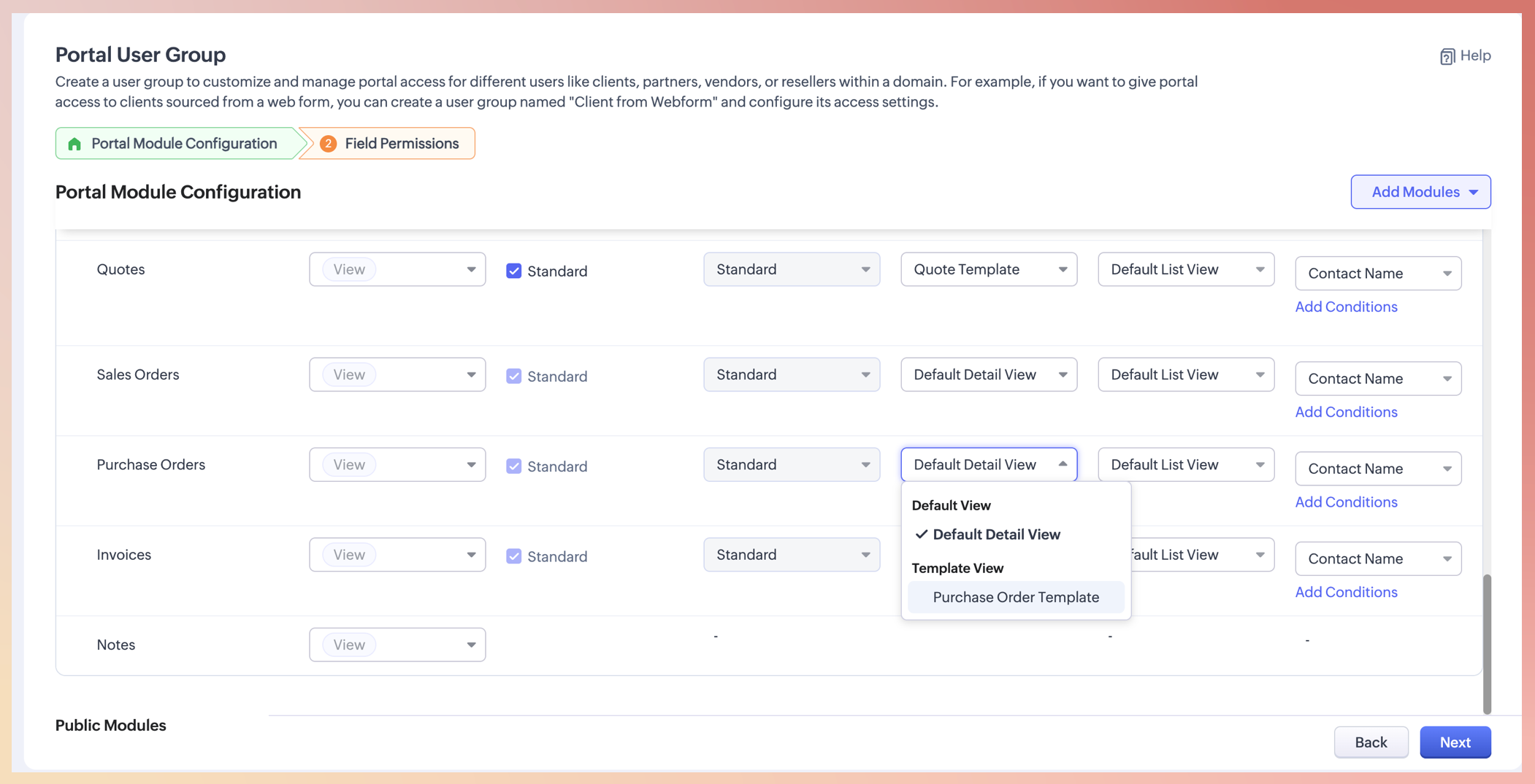Toggle the Standard checkbox for Quotes
The image size is (1535, 784).
pyautogui.click(x=514, y=271)
